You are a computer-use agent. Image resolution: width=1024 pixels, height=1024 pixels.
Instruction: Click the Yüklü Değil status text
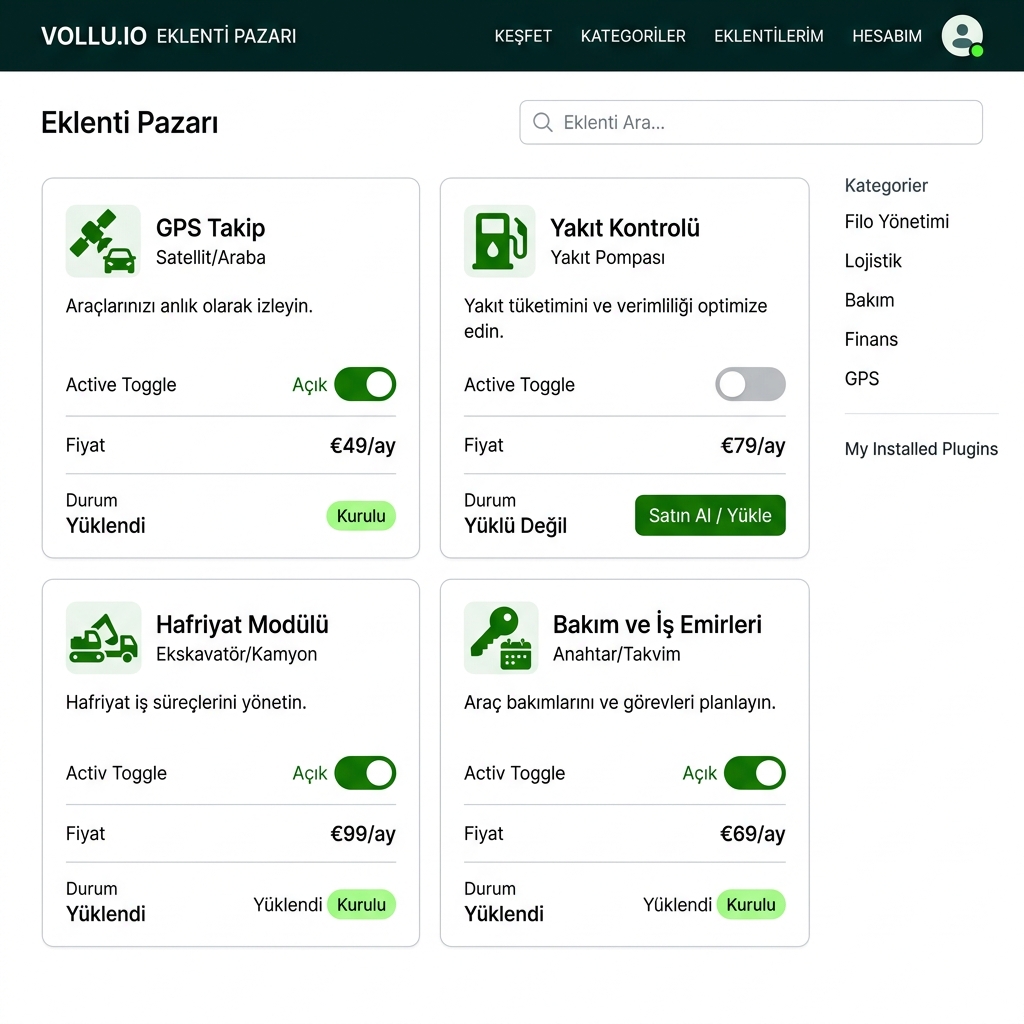click(515, 526)
